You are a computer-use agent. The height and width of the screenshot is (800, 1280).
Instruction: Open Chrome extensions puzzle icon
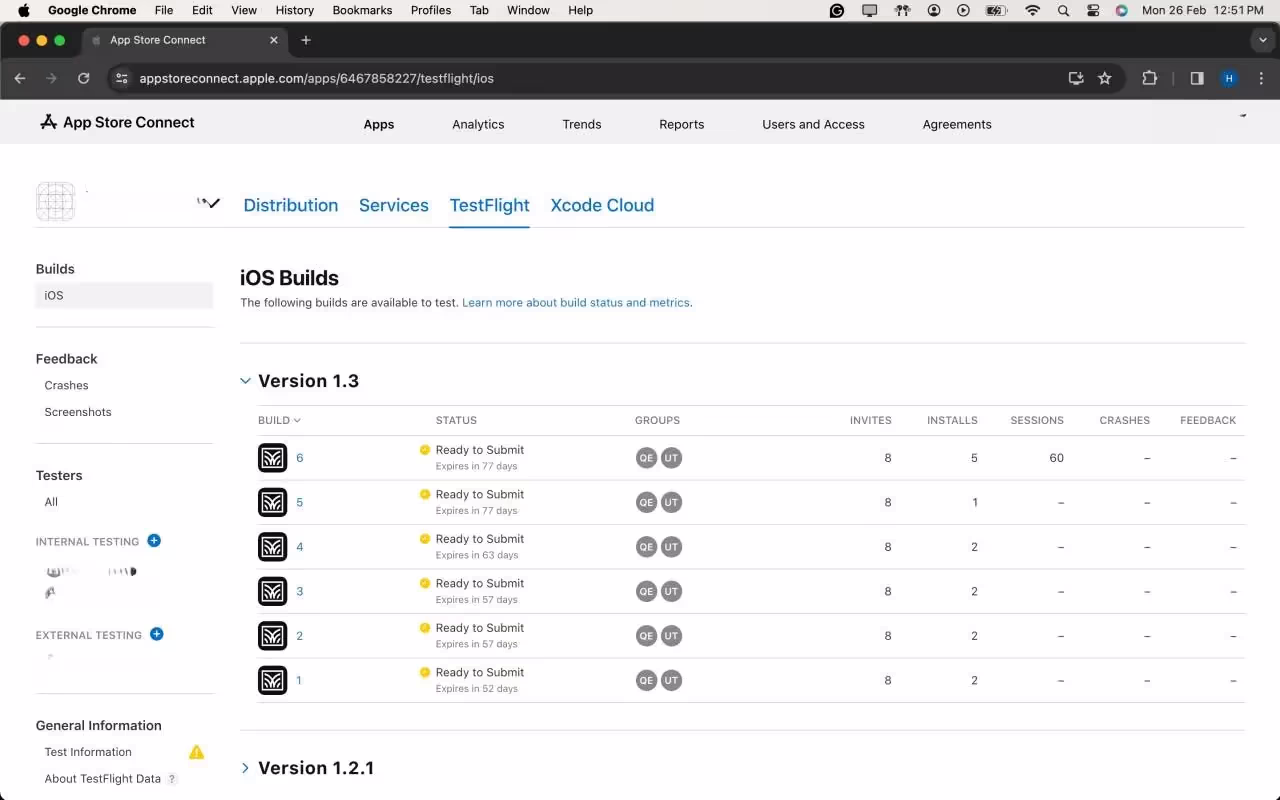tap(1150, 78)
